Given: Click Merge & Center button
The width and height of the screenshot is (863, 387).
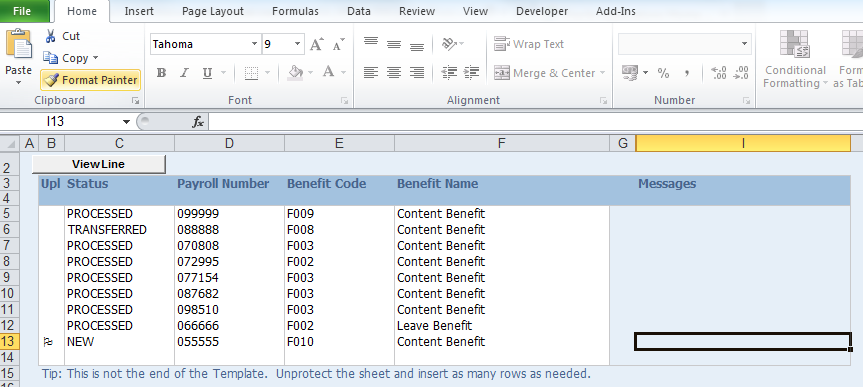Looking at the screenshot, I should (x=544, y=73).
